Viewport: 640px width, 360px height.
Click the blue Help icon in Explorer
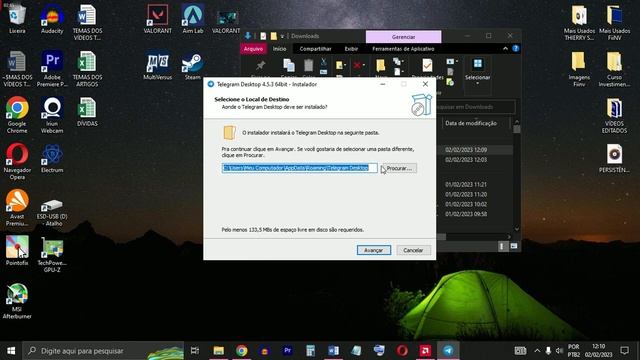coord(516,49)
